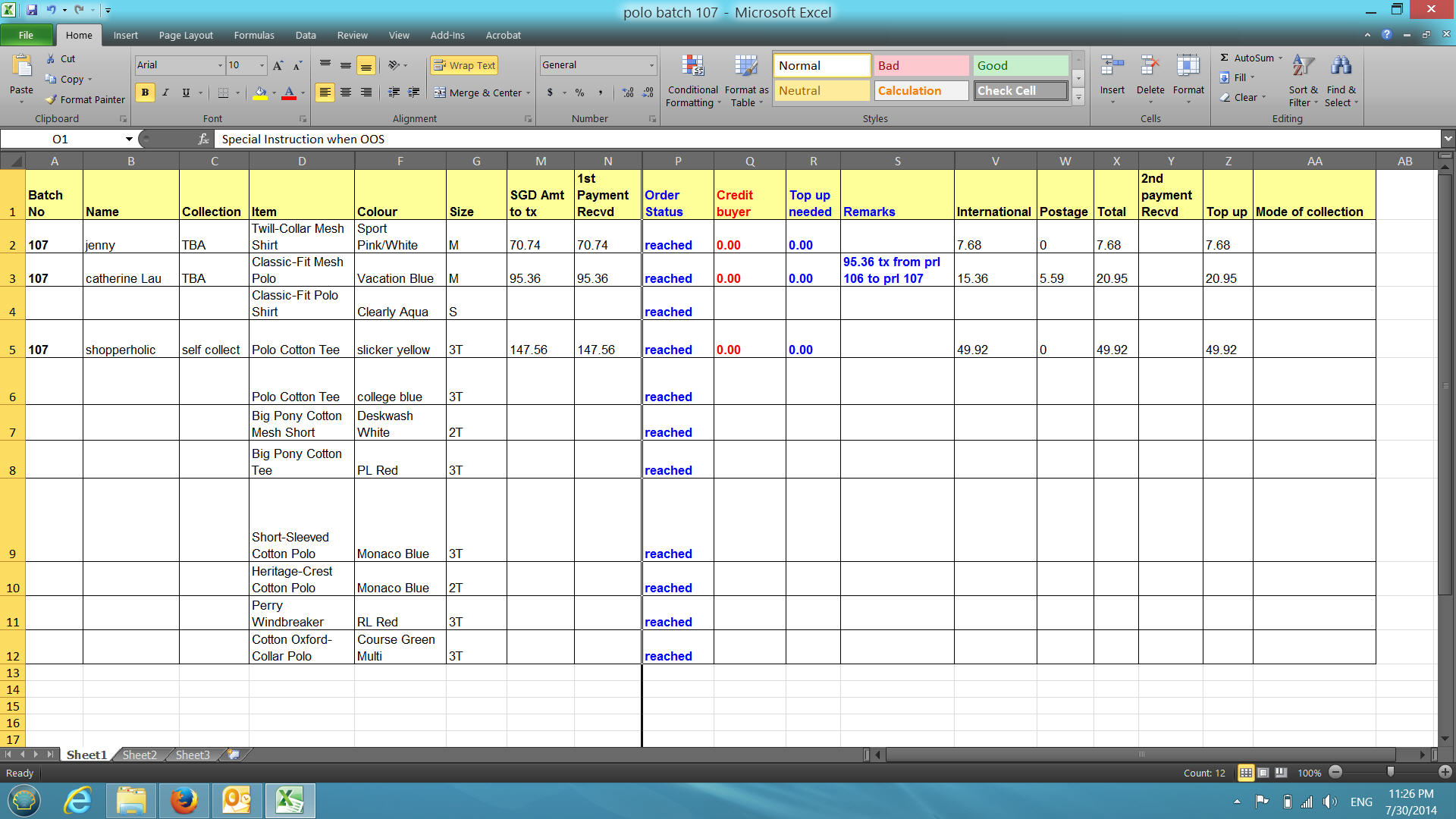Open the font size dropdown
Screen dimensions: 1456x819
point(262,65)
